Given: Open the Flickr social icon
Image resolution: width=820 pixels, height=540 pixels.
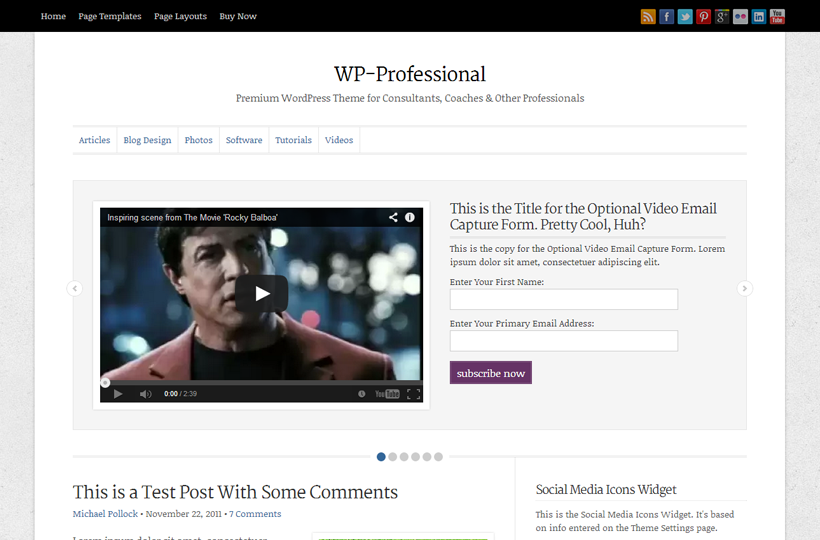Looking at the screenshot, I should pos(741,17).
